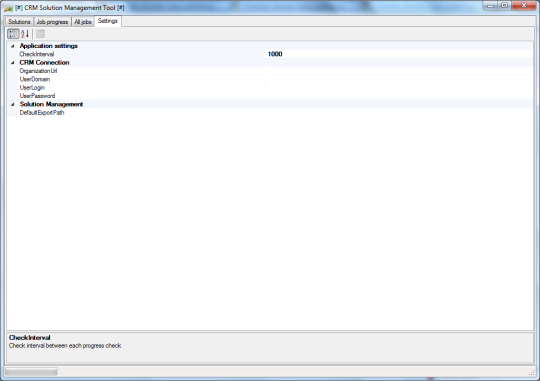Click the Alphabetical sort icon

coord(25,34)
